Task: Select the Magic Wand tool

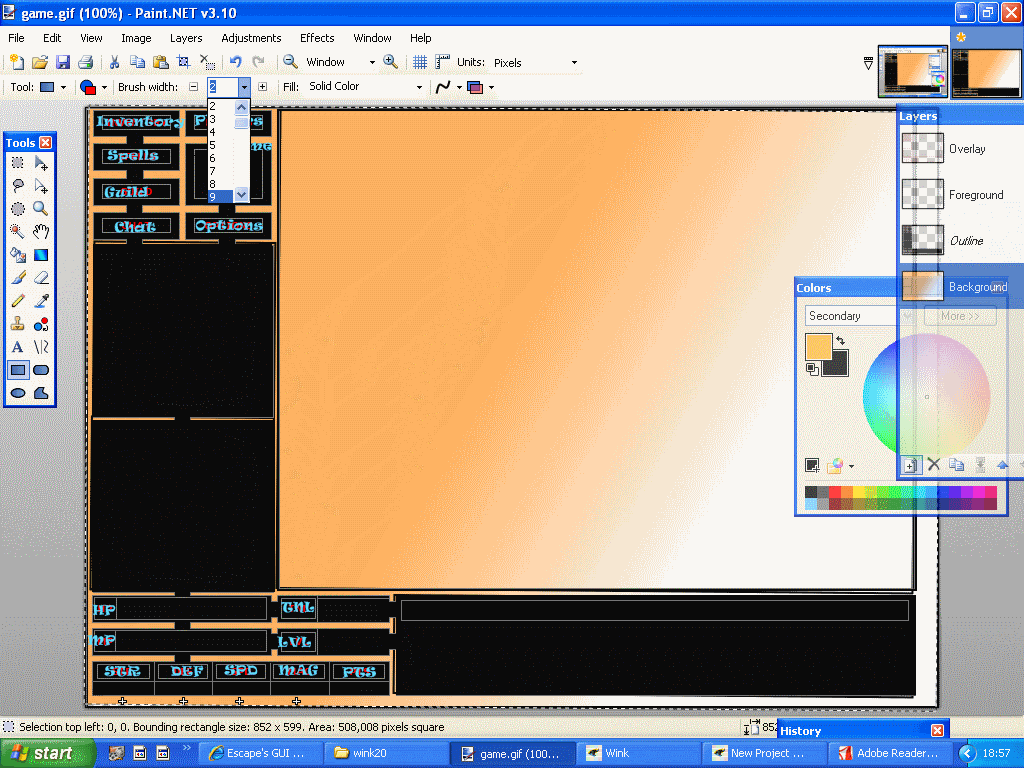Action: click(x=18, y=232)
